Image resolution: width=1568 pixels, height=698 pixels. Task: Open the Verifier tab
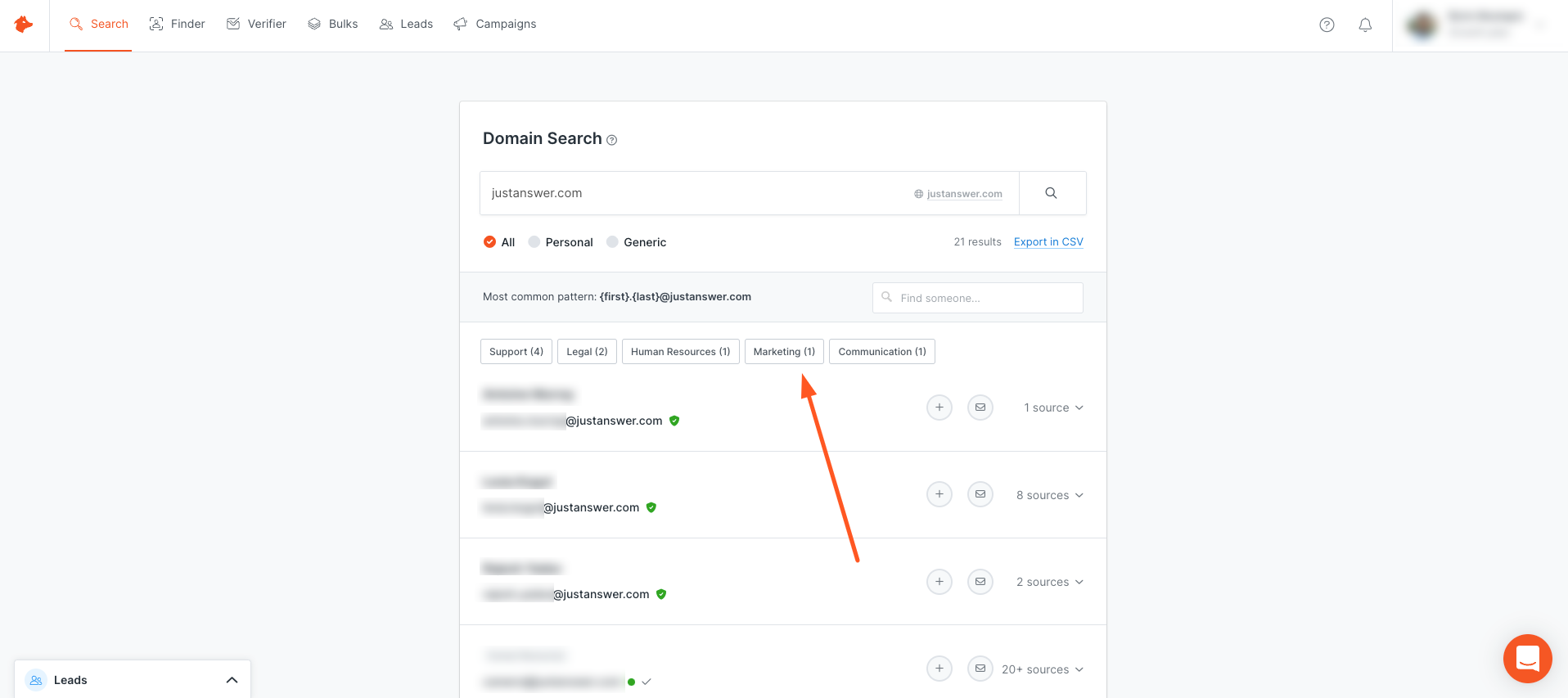point(256,25)
